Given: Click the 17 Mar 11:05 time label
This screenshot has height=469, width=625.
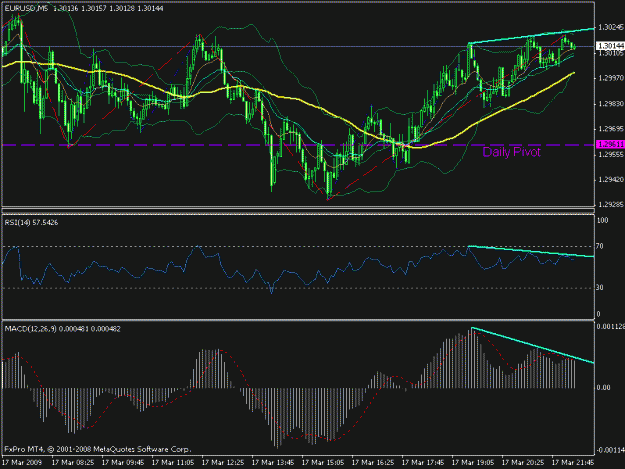Looking at the screenshot, I should (x=173, y=463).
